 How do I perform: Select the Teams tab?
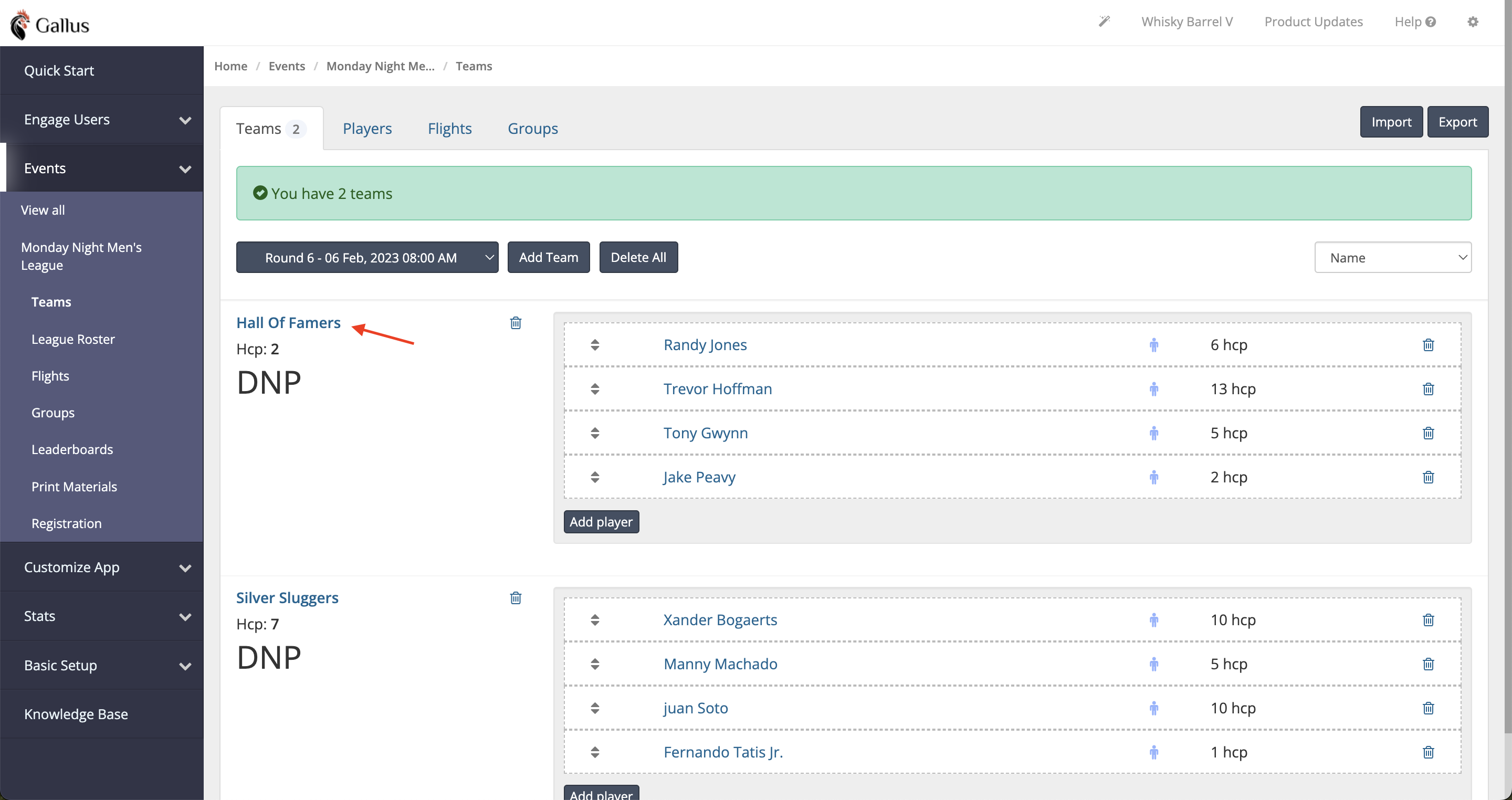point(271,129)
